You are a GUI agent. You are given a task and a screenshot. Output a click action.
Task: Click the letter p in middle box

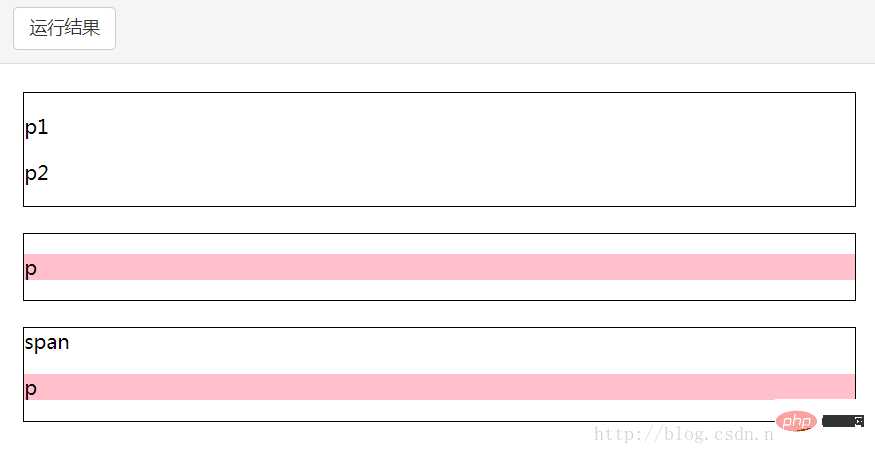click(31, 268)
